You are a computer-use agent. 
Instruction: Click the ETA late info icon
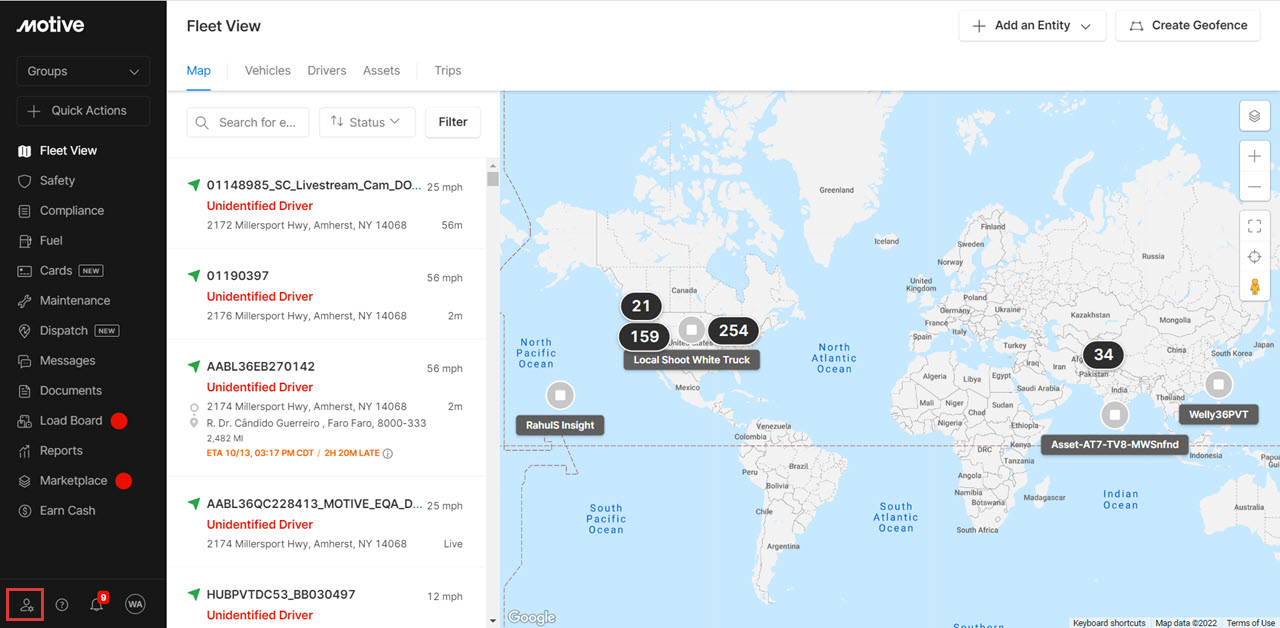tap(388, 453)
